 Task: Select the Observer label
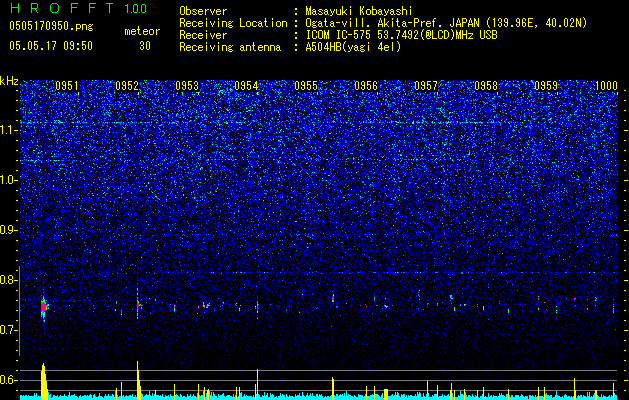click(x=203, y=11)
